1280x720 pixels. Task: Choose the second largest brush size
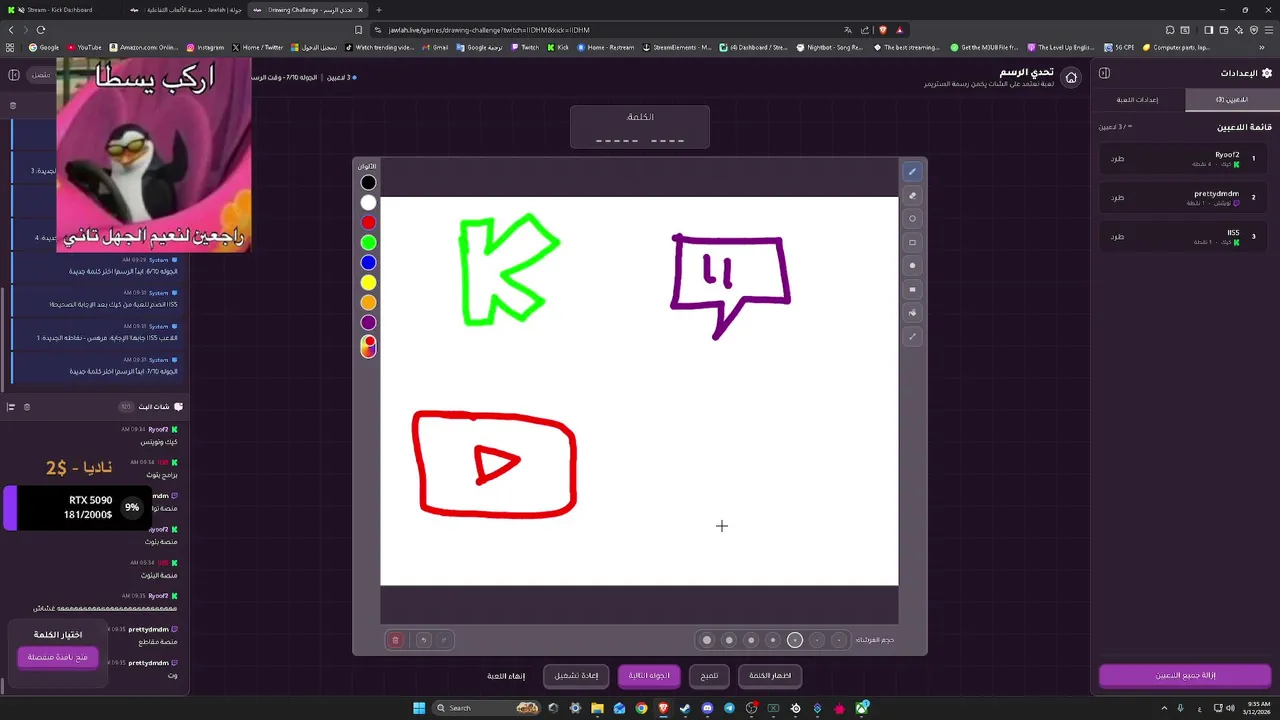[729, 640]
